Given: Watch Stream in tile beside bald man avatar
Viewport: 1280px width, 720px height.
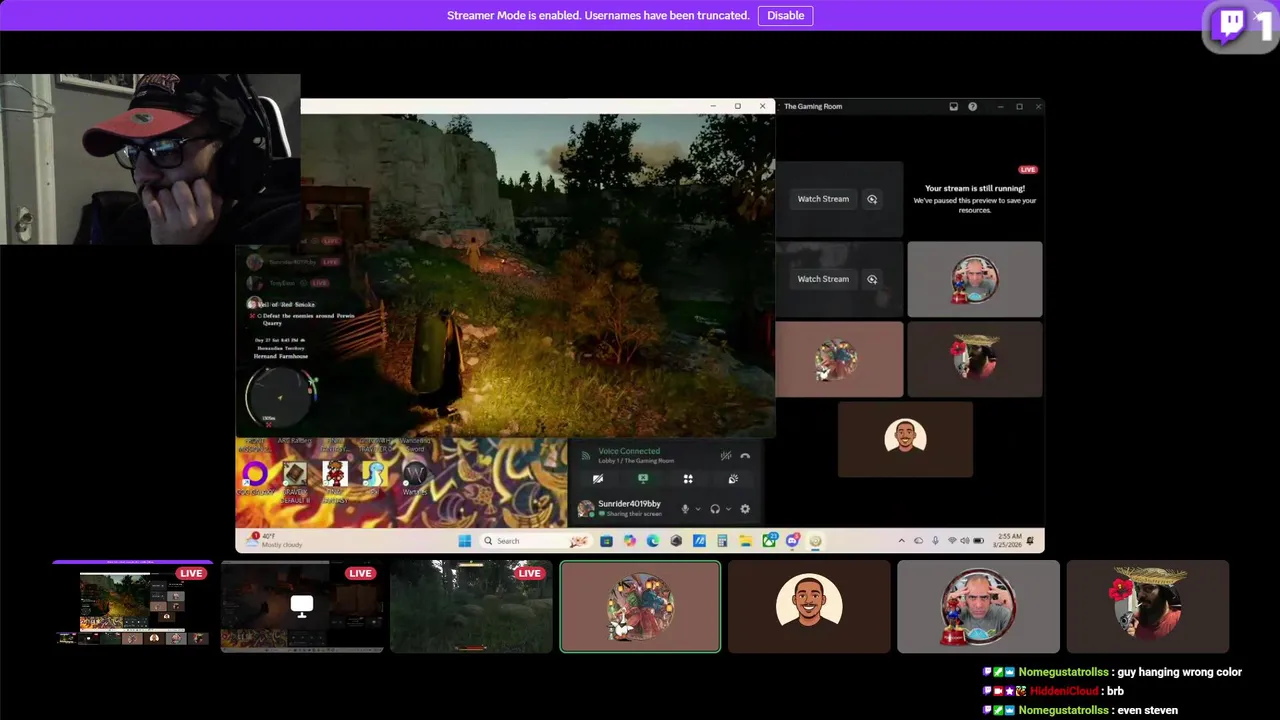Looking at the screenshot, I should (x=823, y=279).
